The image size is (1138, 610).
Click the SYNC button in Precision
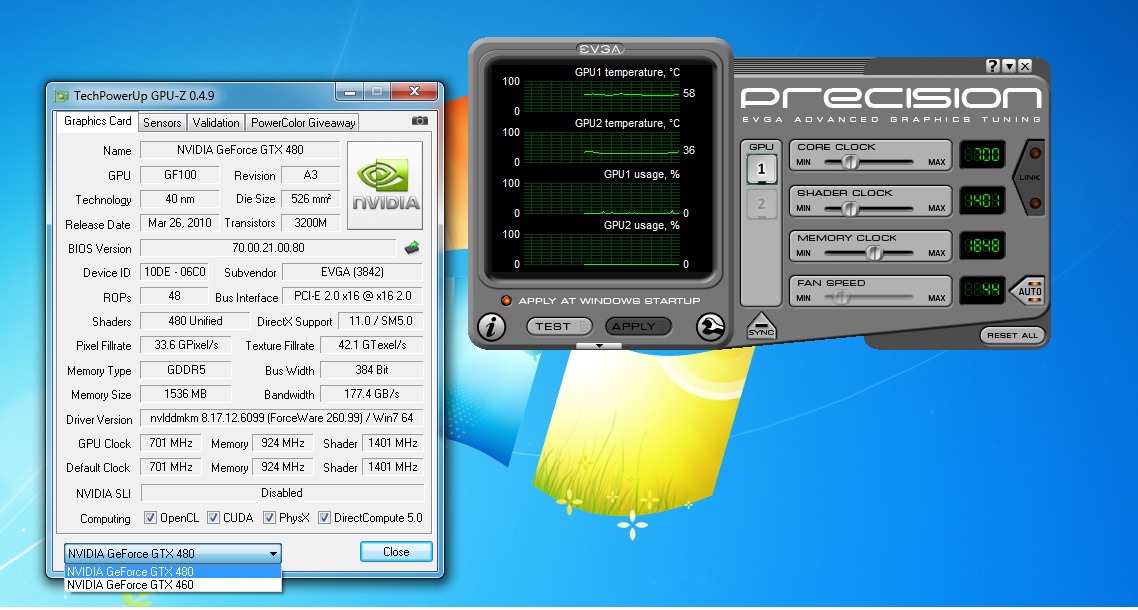coord(761,326)
